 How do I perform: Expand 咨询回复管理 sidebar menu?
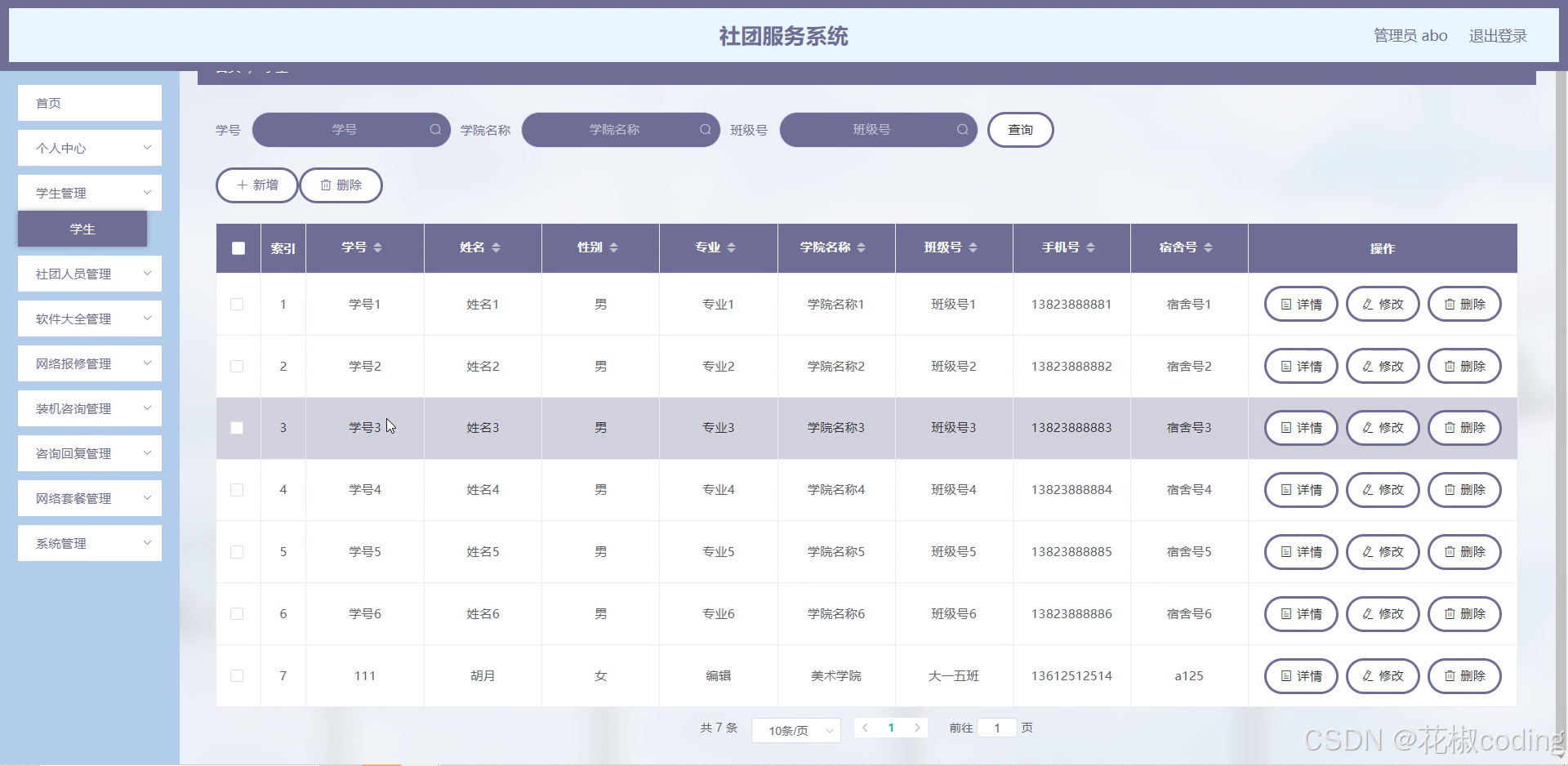[90, 453]
